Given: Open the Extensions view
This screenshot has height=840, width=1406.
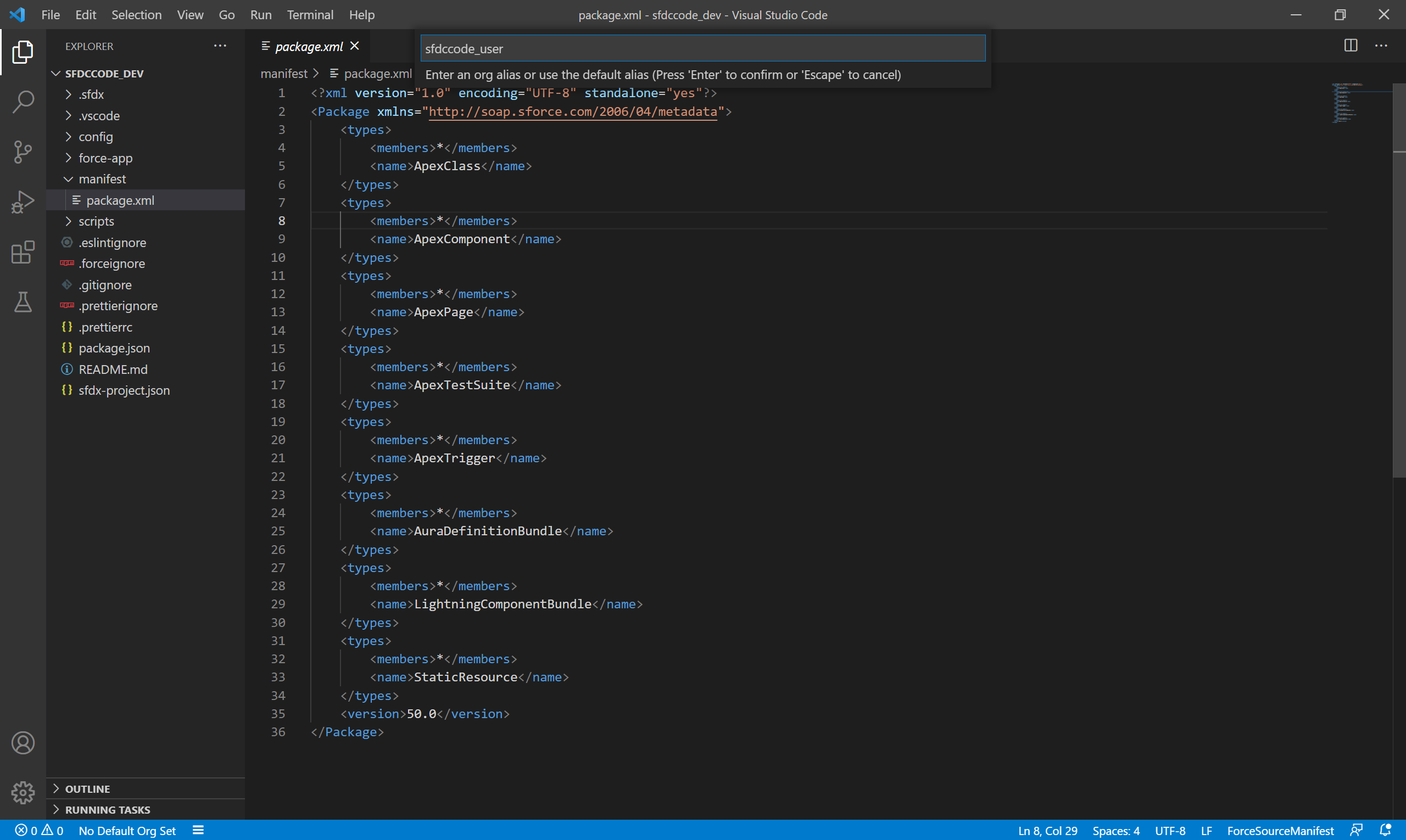Looking at the screenshot, I should tap(23, 253).
